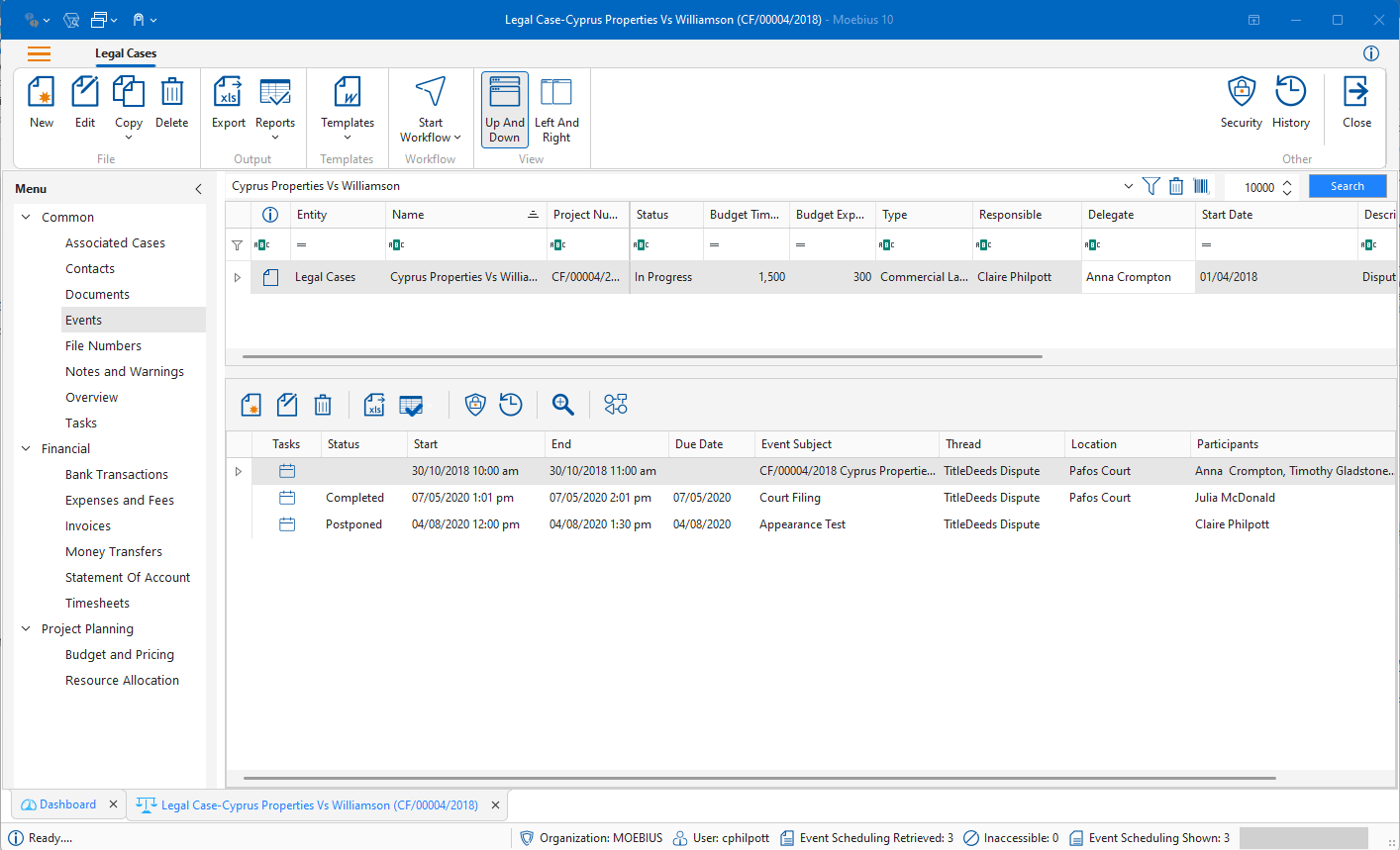
Task: Click the magnifier icon in events toolbar
Action: pyautogui.click(x=562, y=404)
